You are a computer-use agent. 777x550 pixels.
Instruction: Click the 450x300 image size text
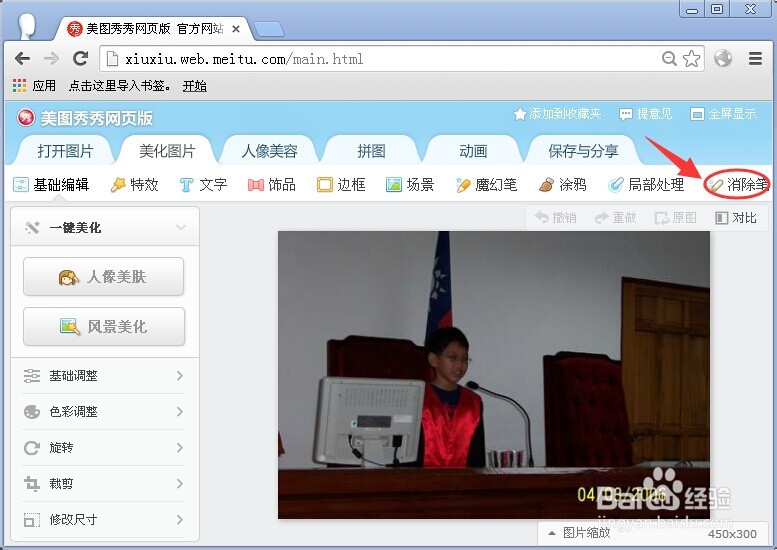(732, 534)
